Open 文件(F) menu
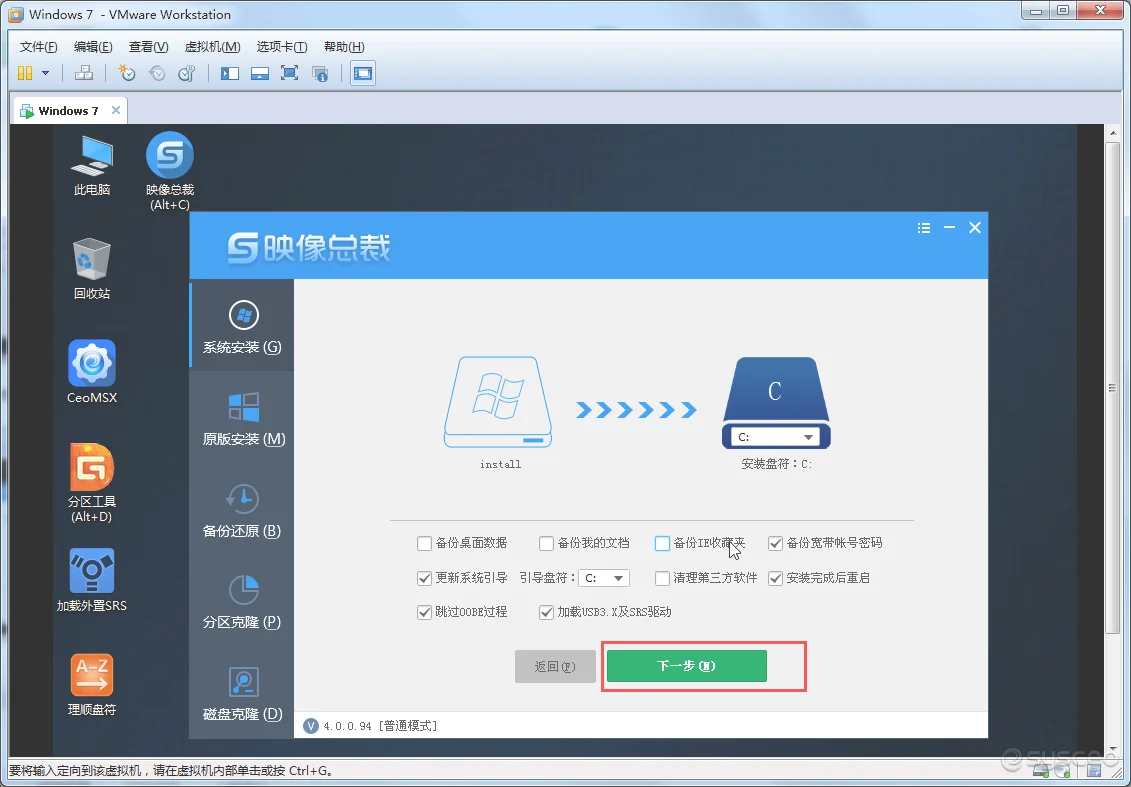The height and width of the screenshot is (787, 1131). [38, 47]
